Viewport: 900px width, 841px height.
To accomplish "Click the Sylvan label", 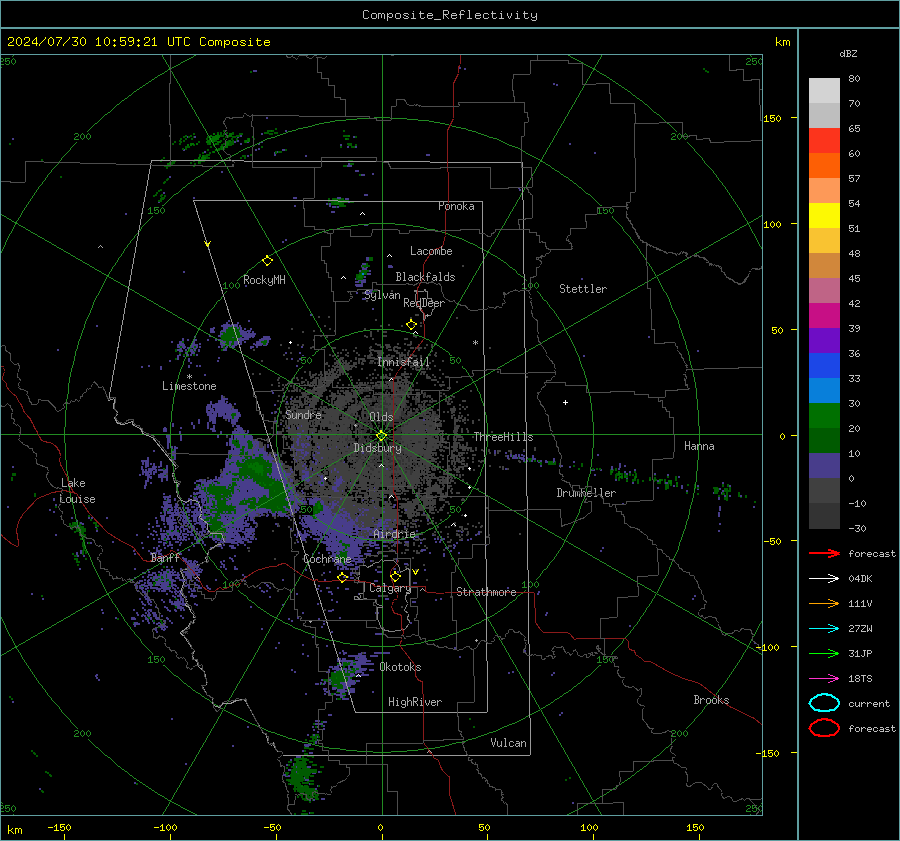I will point(382,295).
